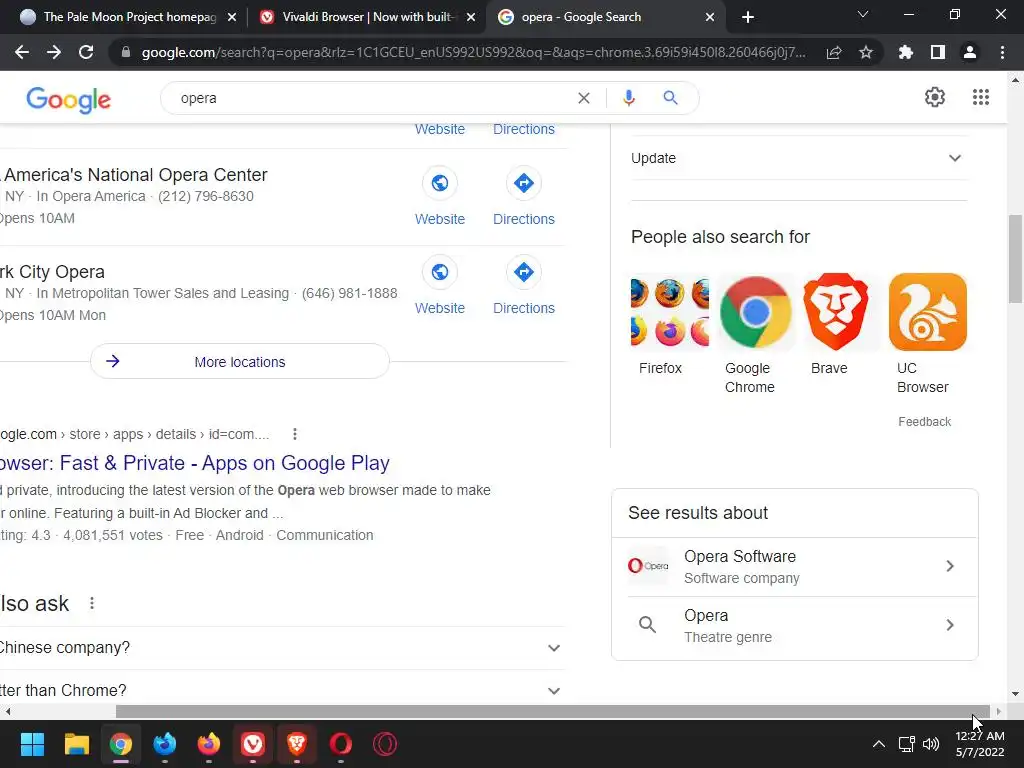Click the horizontal scrollbar thumb
This screenshot has height=768, width=1024.
pos(552,711)
